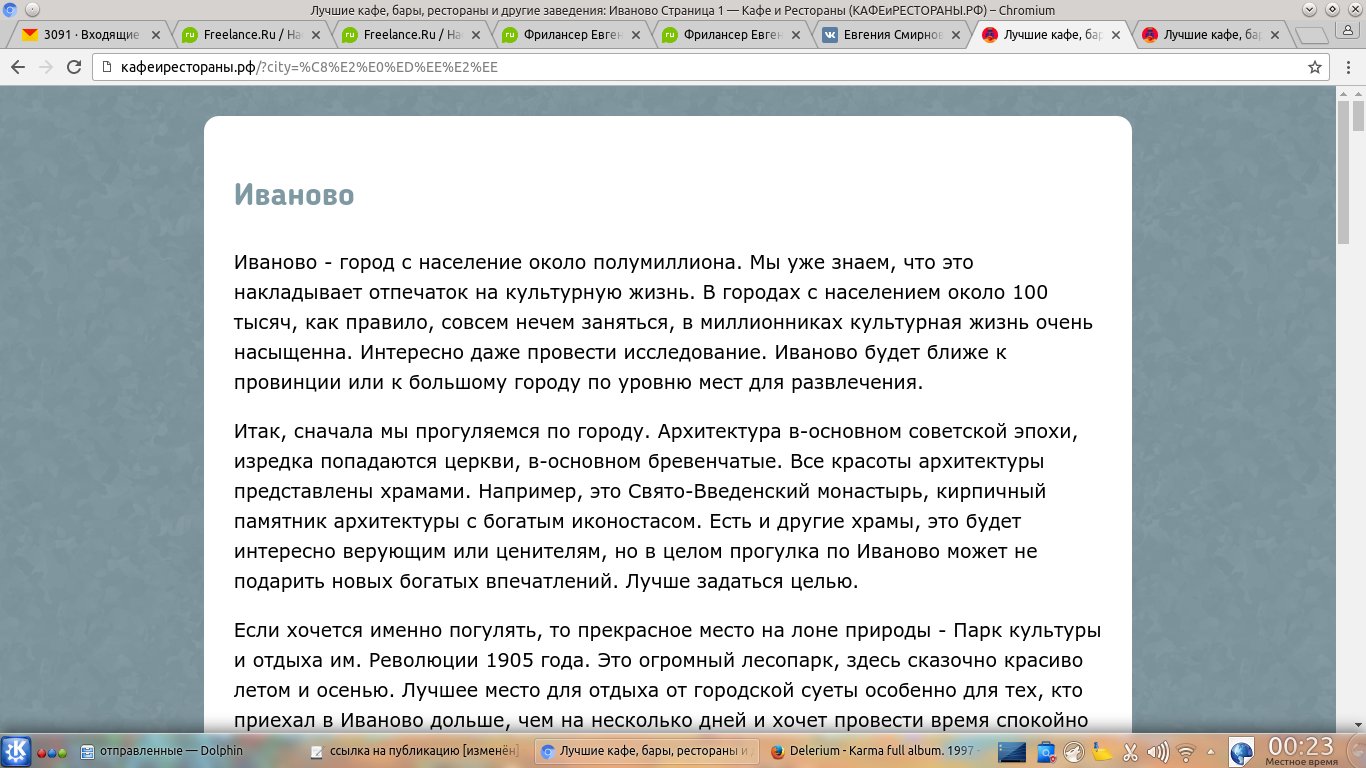Open the Chromium main menu

point(1347,67)
